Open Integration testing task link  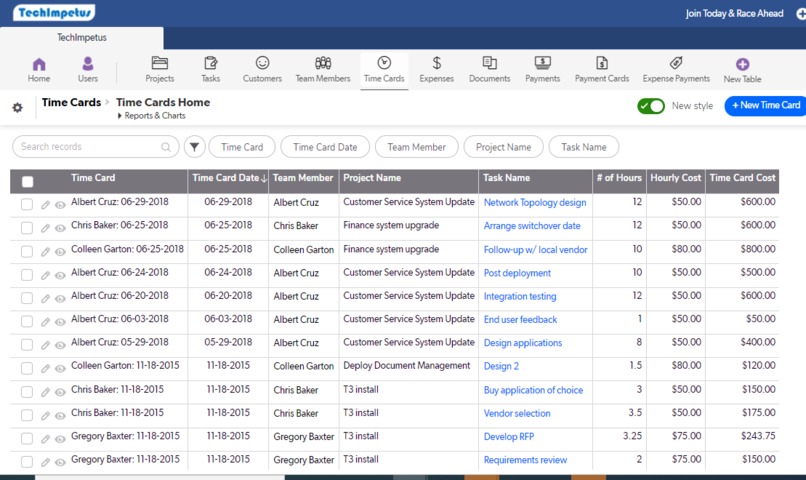[520, 297]
